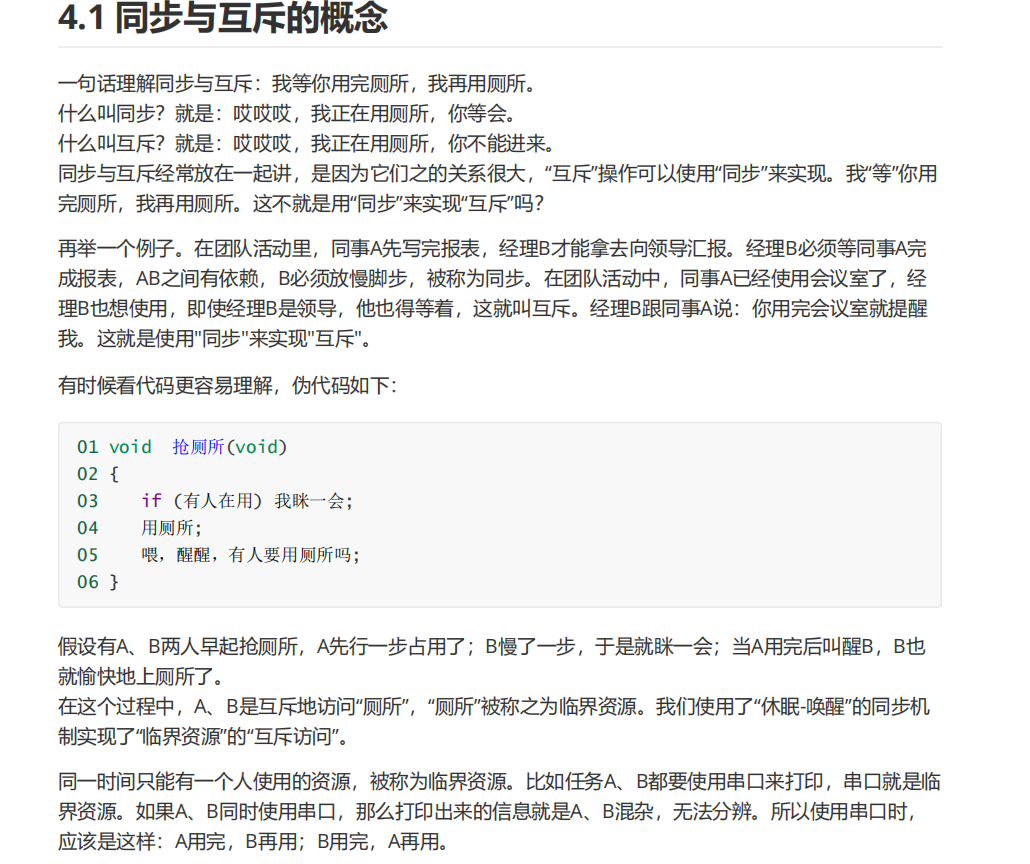Image resolution: width=1030 pixels, height=864 pixels.
Task: Click the closing brace on line 06
Action: tap(113, 581)
